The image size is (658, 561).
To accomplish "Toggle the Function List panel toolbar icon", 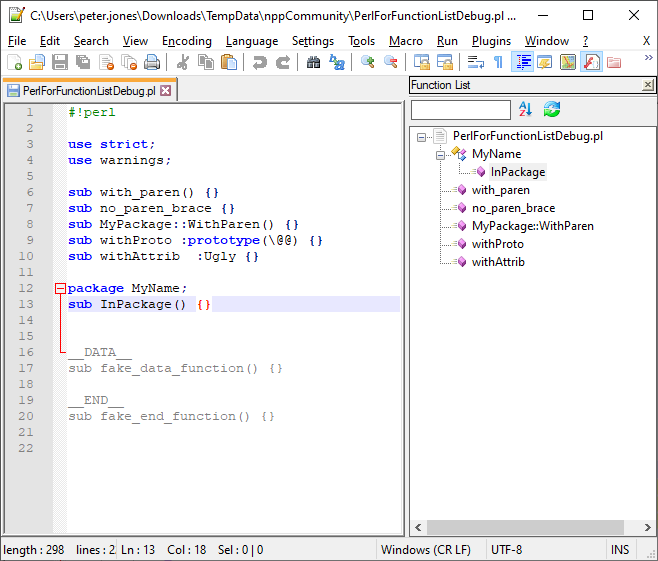I will [x=591, y=63].
